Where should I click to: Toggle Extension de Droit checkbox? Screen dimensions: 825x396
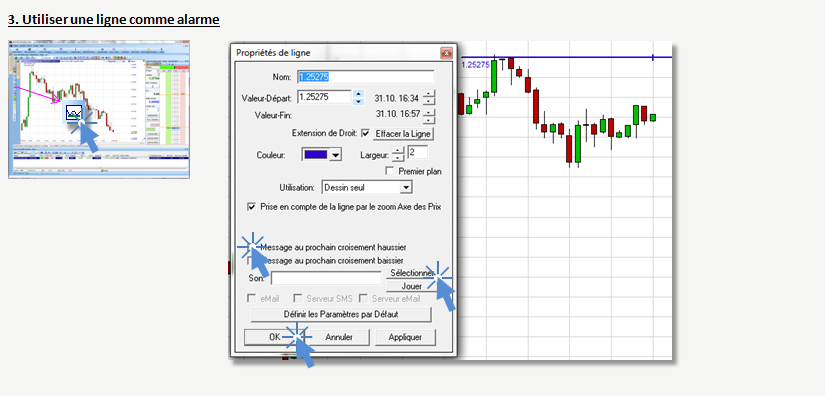[x=366, y=134]
